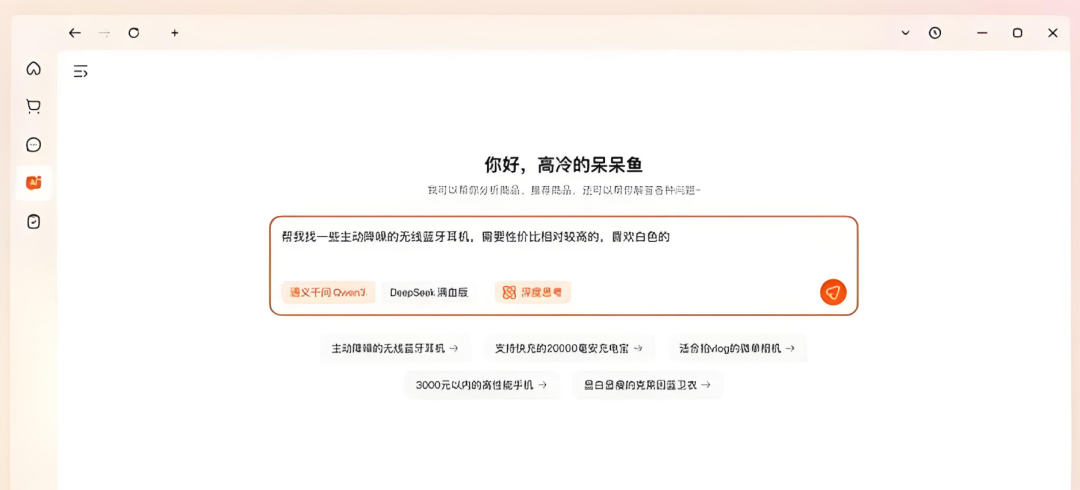Open a new tab with plus button
This screenshot has width=1080, height=490.
point(174,33)
